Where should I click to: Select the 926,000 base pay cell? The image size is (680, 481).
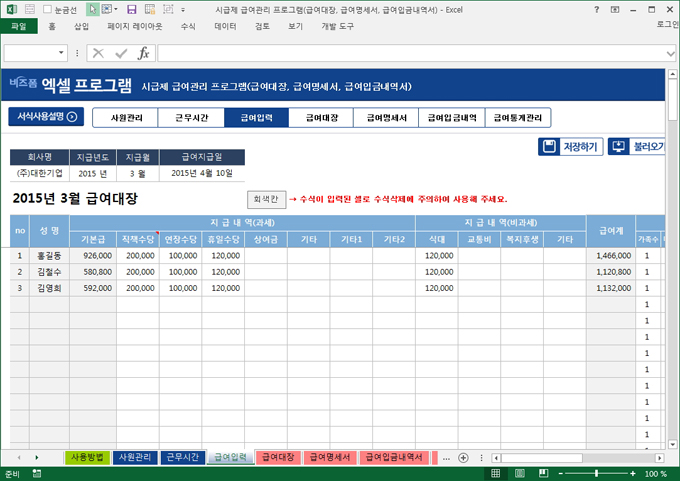(x=93, y=255)
